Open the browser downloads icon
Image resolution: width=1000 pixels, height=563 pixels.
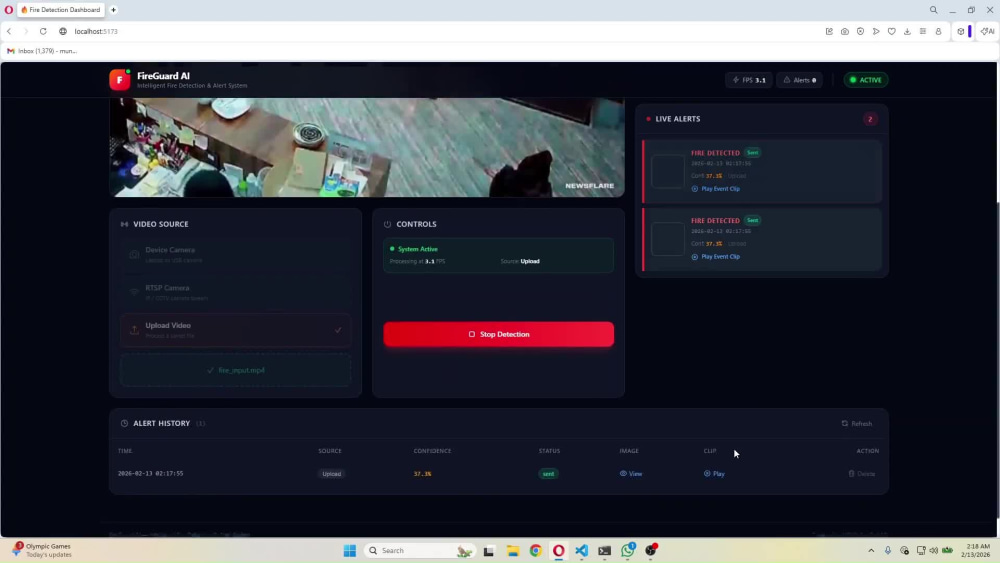907,31
